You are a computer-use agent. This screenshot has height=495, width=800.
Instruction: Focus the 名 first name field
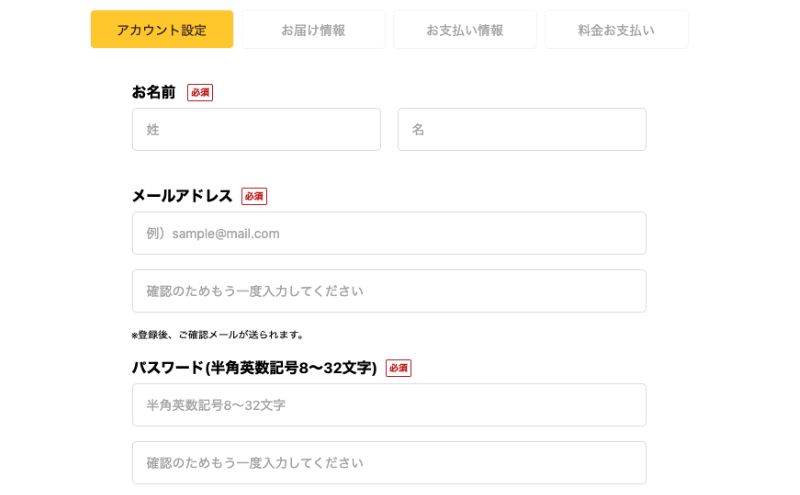tap(522, 130)
